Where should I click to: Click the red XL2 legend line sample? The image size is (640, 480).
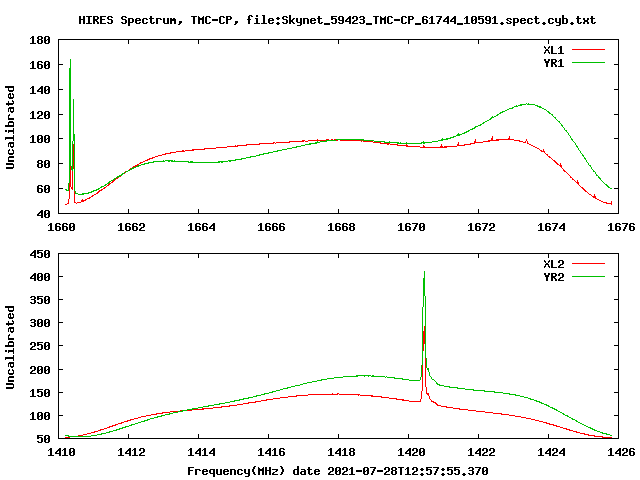coord(588,264)
